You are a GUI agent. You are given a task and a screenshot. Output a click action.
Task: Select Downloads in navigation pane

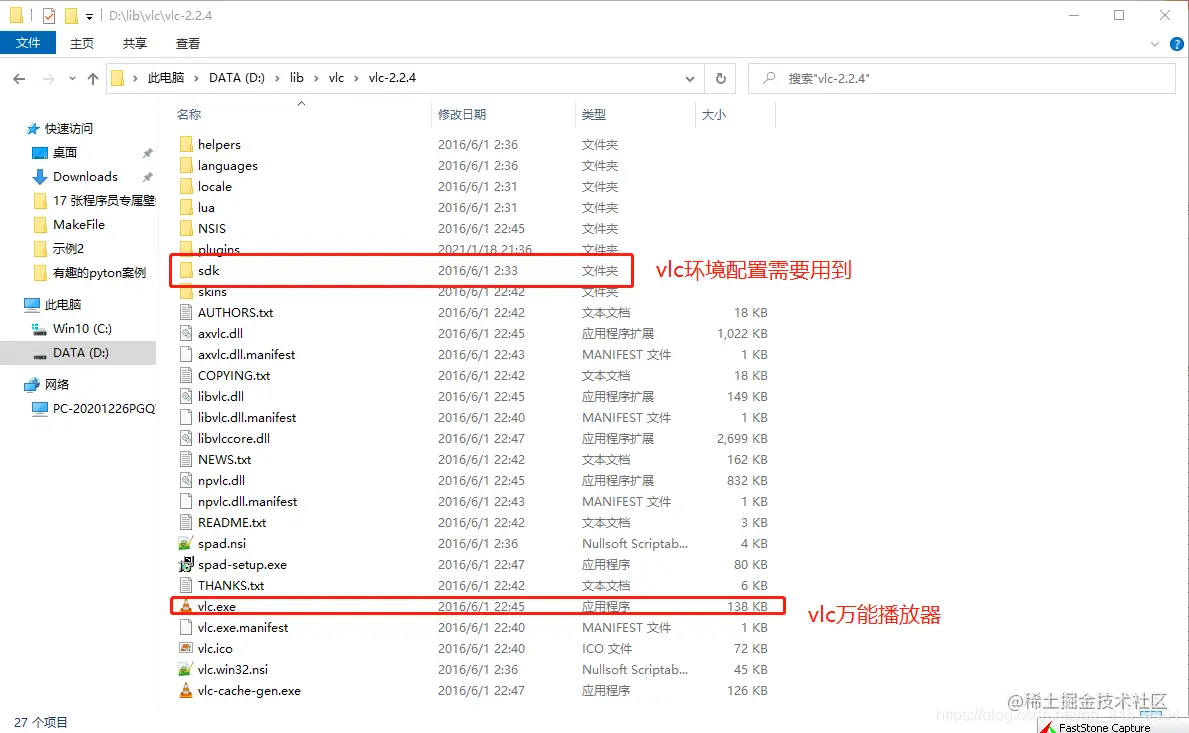85,177
